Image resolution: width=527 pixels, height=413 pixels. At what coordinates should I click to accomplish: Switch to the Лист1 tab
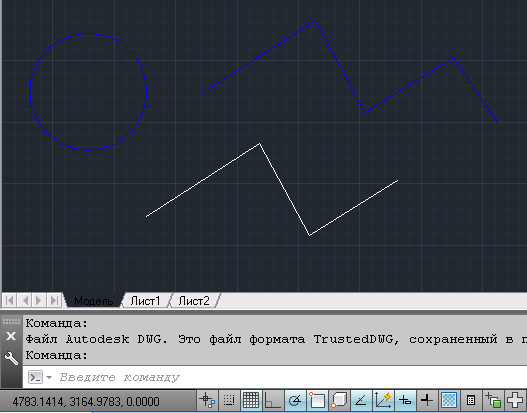point(146,301)
